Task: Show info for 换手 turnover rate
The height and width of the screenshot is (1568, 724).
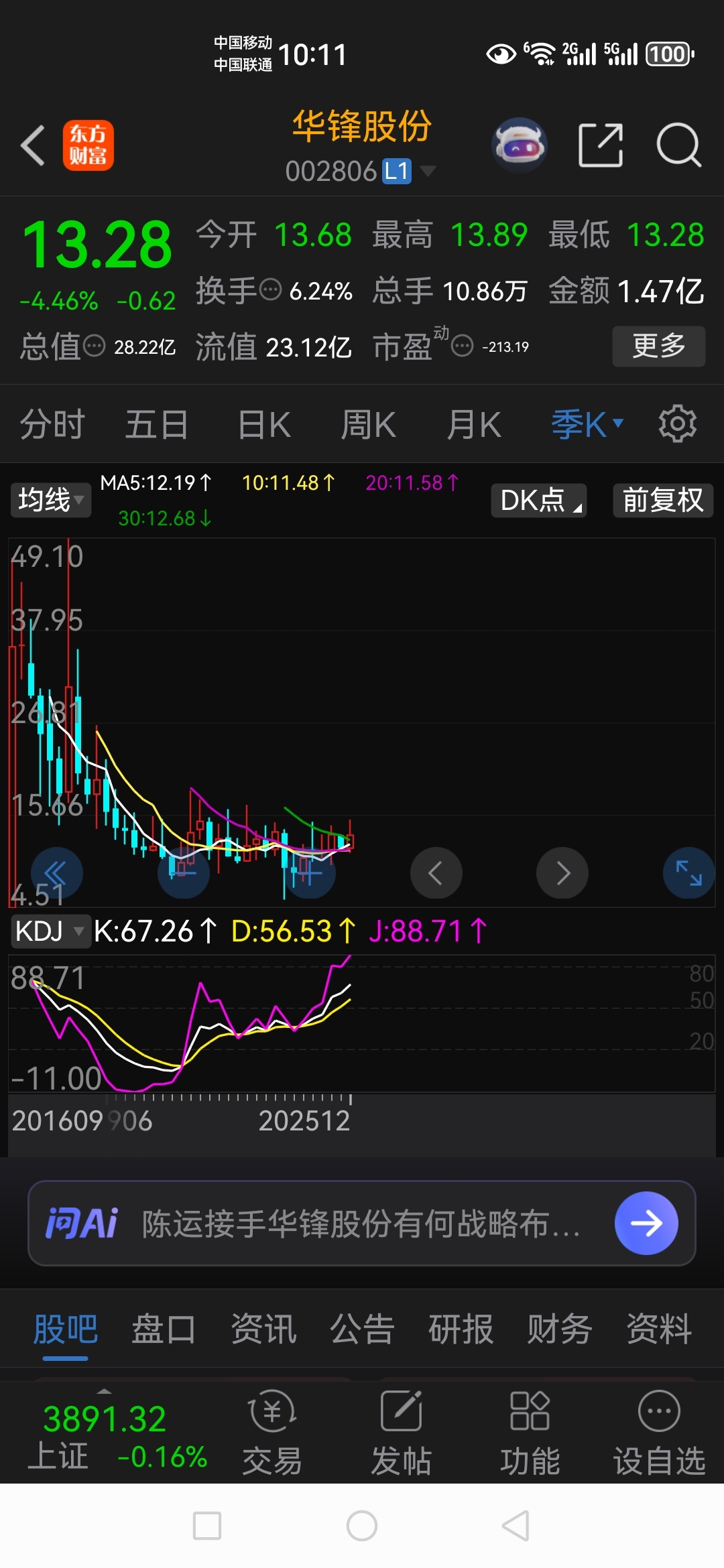Action: [270, 291]
